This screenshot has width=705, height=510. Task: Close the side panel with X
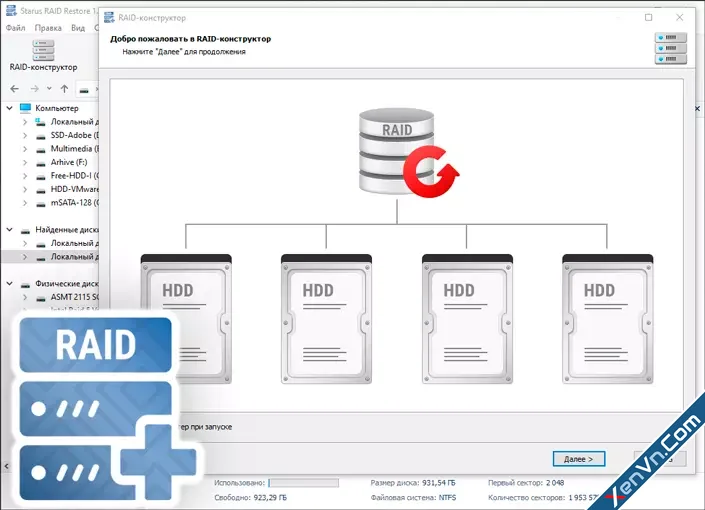click(x=697, y=108)
